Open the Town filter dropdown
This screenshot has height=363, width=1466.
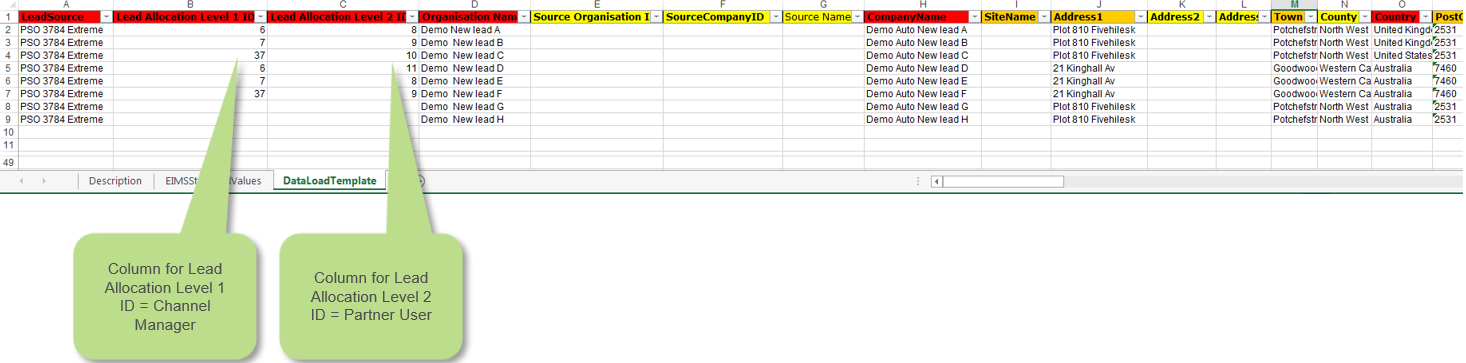tap(1310, 18)
